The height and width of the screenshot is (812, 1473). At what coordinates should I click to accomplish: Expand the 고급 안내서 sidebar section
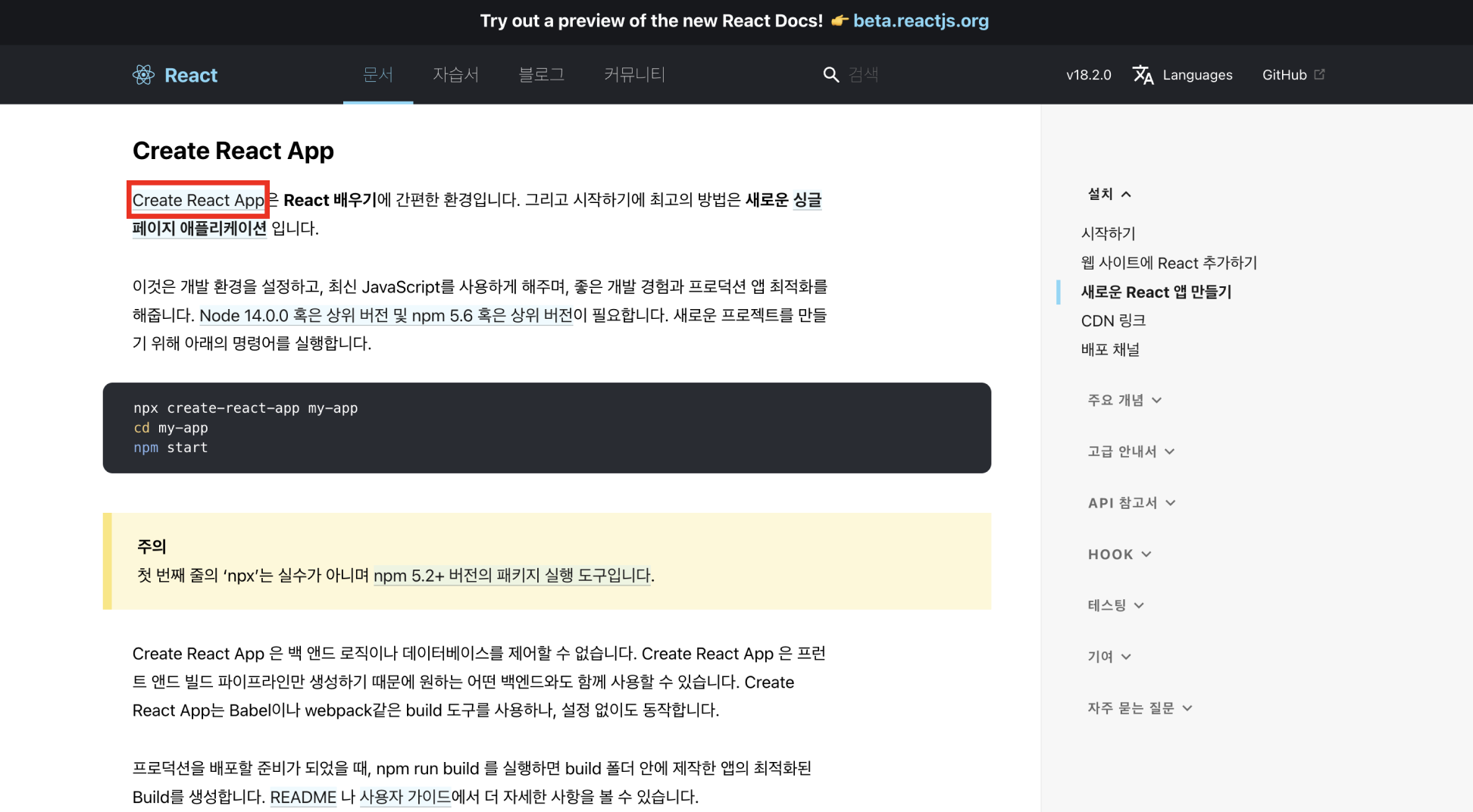click(x=1131, y=451)
